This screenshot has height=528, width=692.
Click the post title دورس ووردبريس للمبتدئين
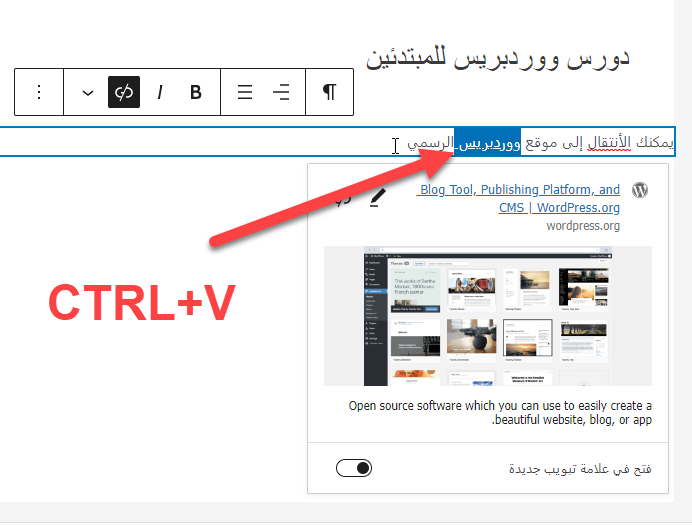coord(497,58)
